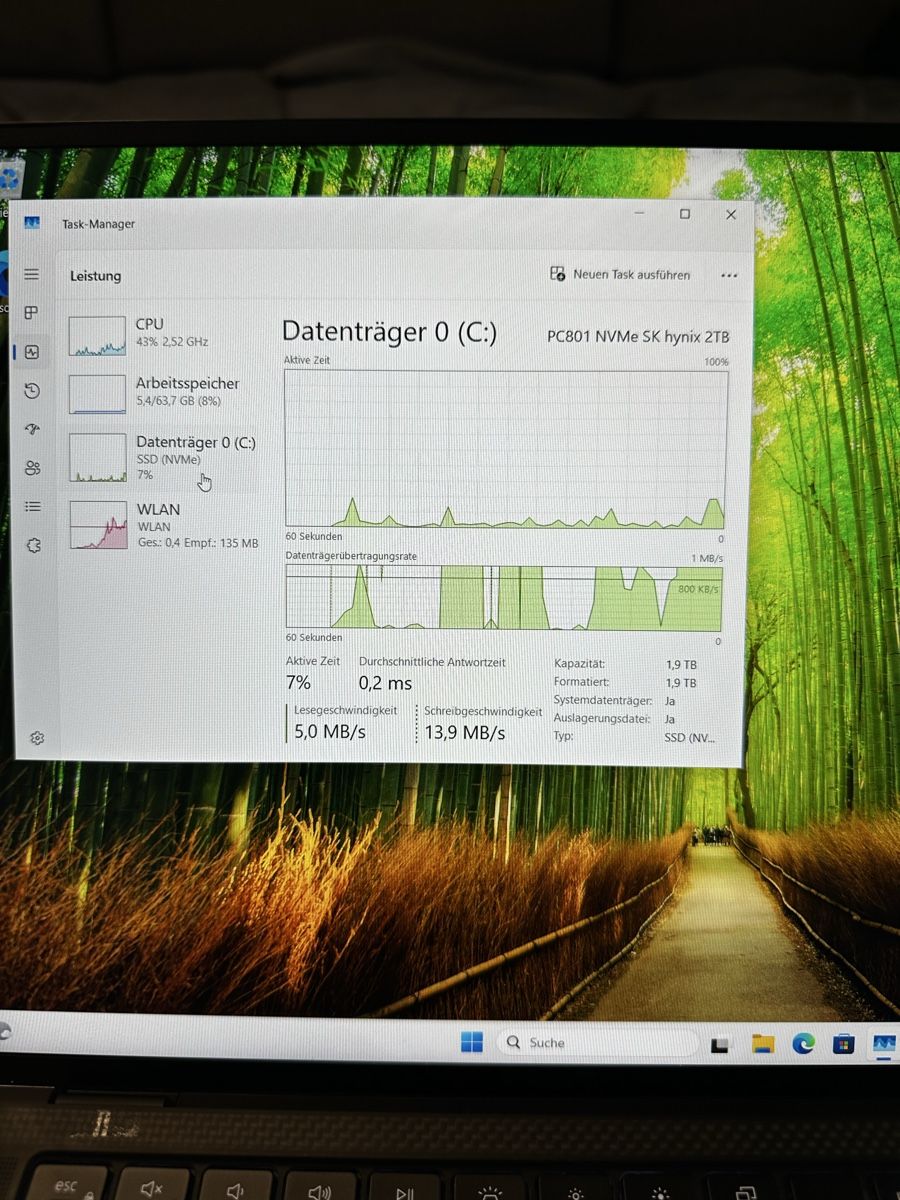This screenshot has width=900, height=1200.
Task: Click the Auslagerungsdatei label
Action: pyautogui.click(x=602, y=718)
